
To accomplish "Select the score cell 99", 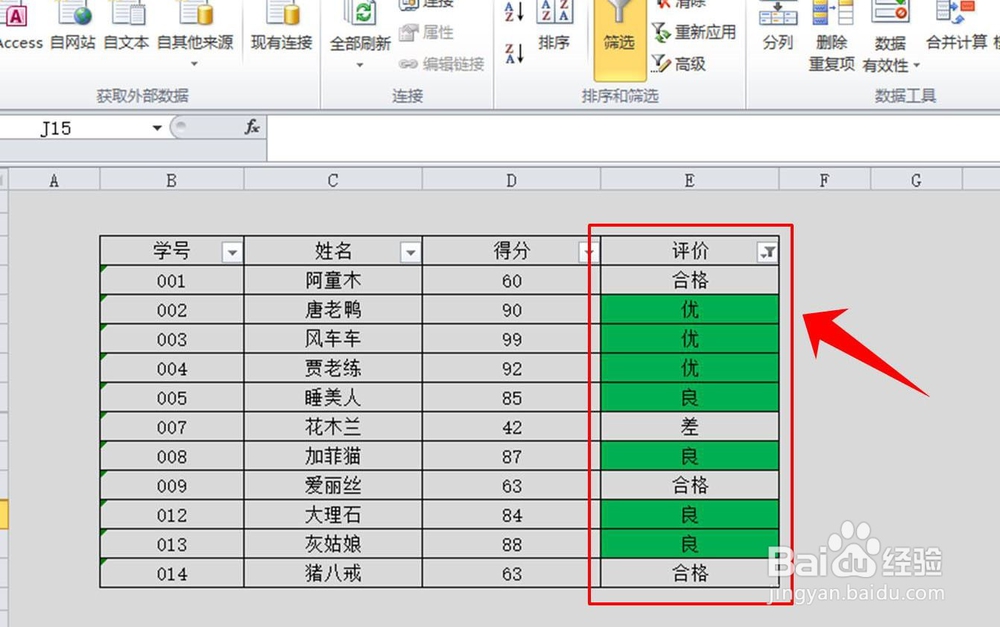I will tap(511, 339).
